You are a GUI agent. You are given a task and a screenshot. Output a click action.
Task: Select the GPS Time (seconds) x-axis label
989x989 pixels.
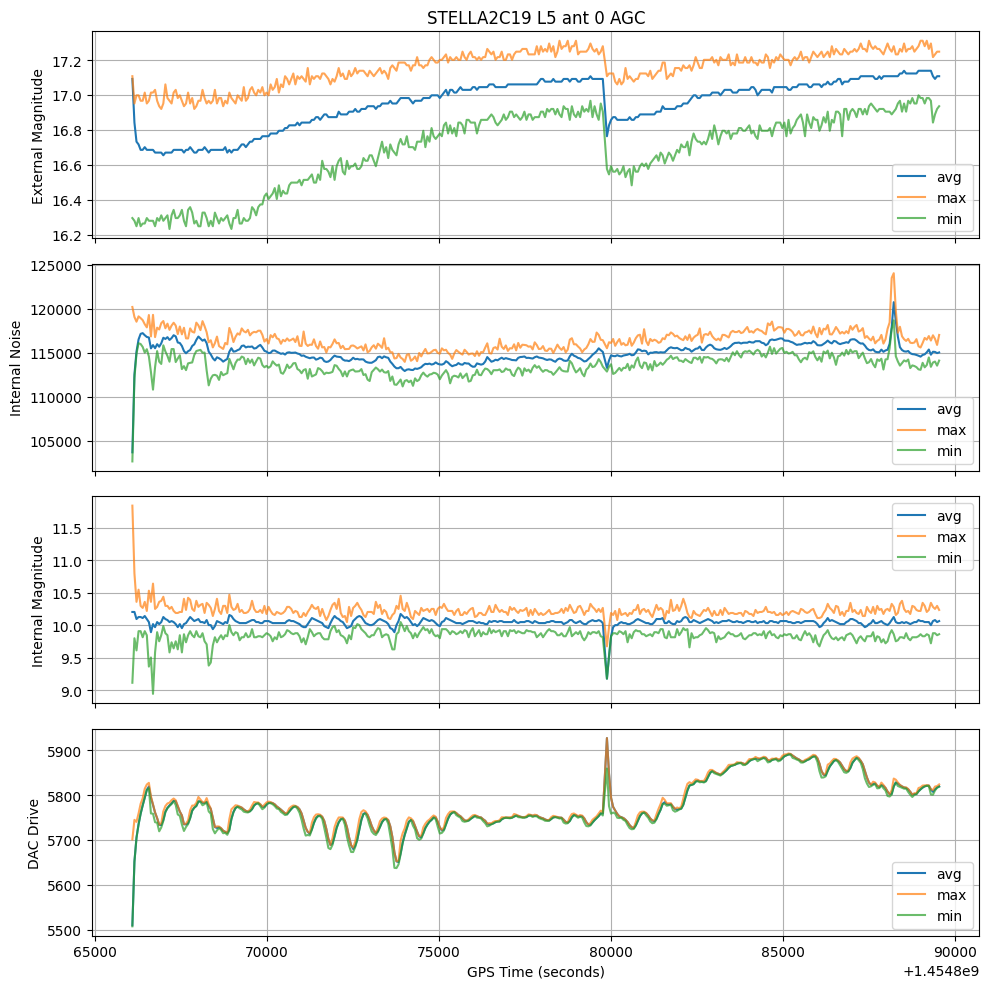pyautogui.click(x=535, y=971)
